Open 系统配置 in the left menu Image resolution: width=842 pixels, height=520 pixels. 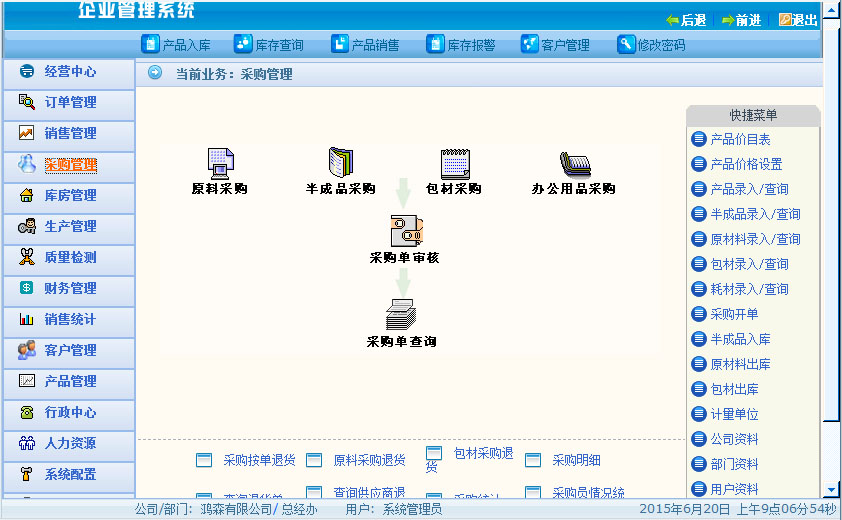click(x=69, y=475)
